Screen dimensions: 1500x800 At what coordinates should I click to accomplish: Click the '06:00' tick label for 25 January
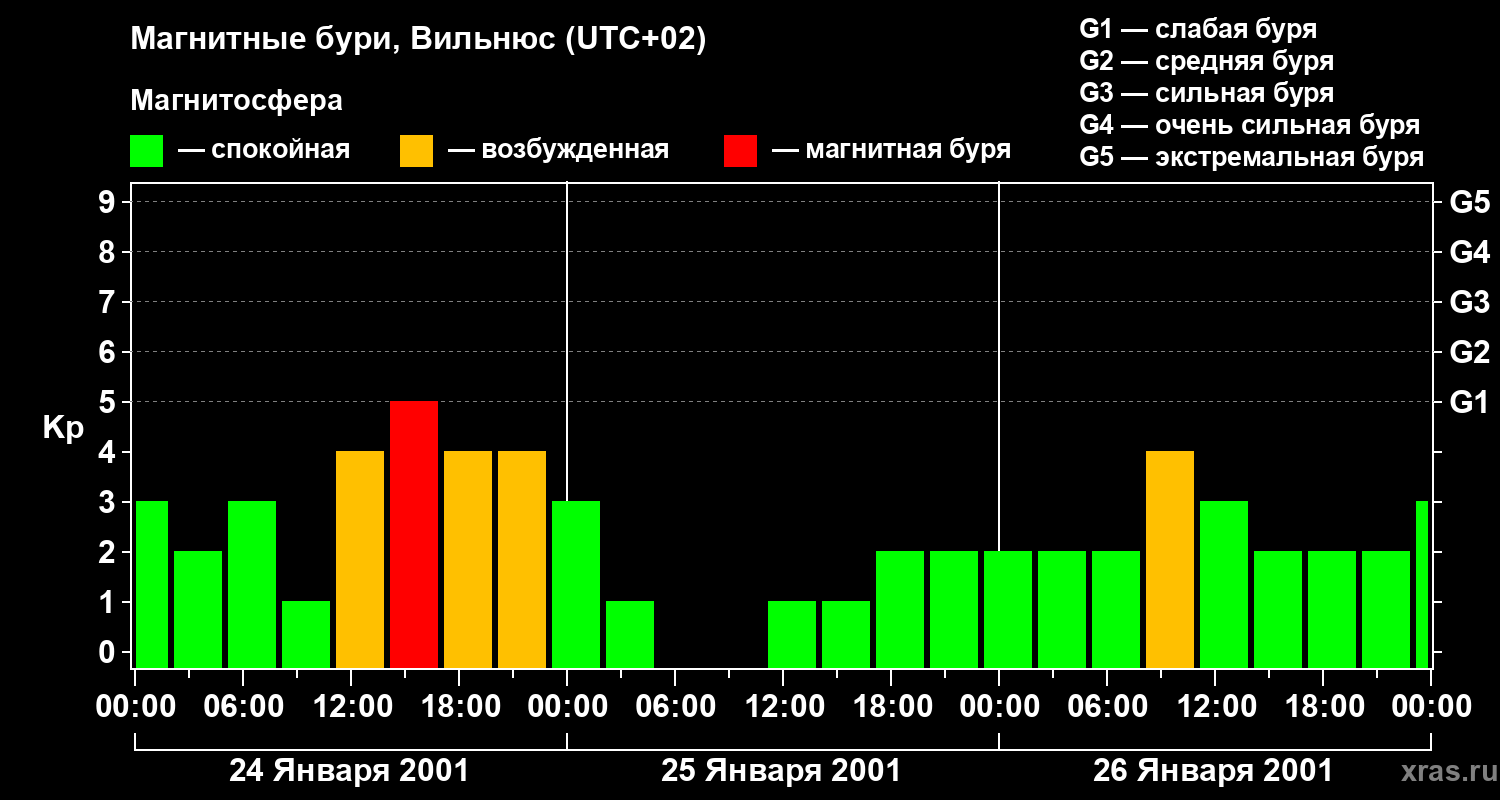(x=675, y=707)
